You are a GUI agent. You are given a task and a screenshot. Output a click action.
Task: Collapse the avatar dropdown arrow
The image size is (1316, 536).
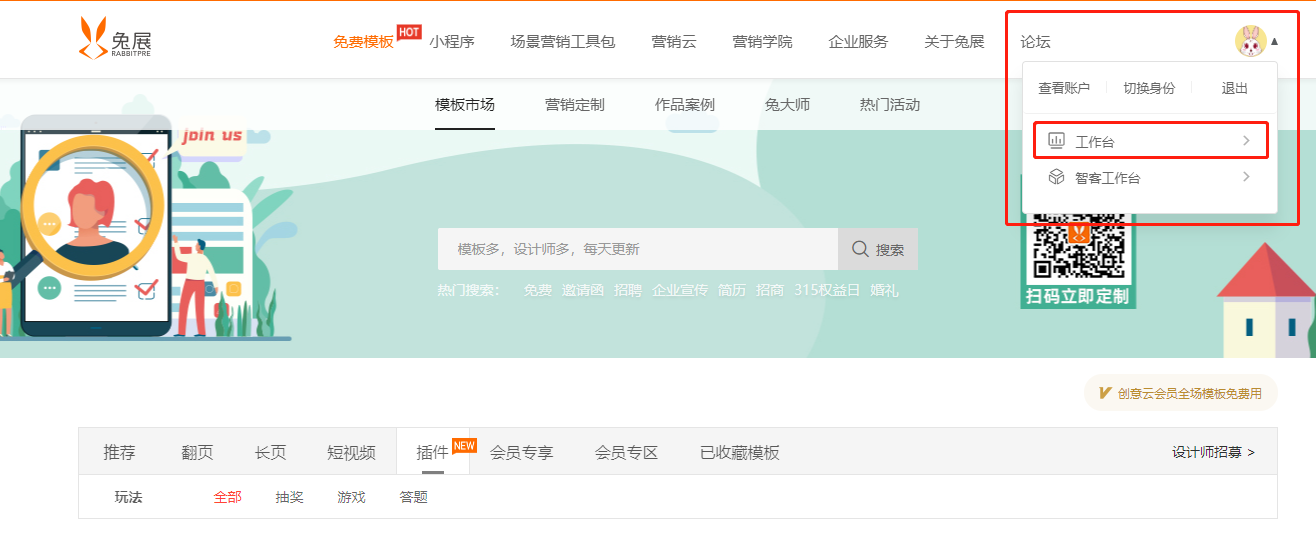coord(1275,42)
